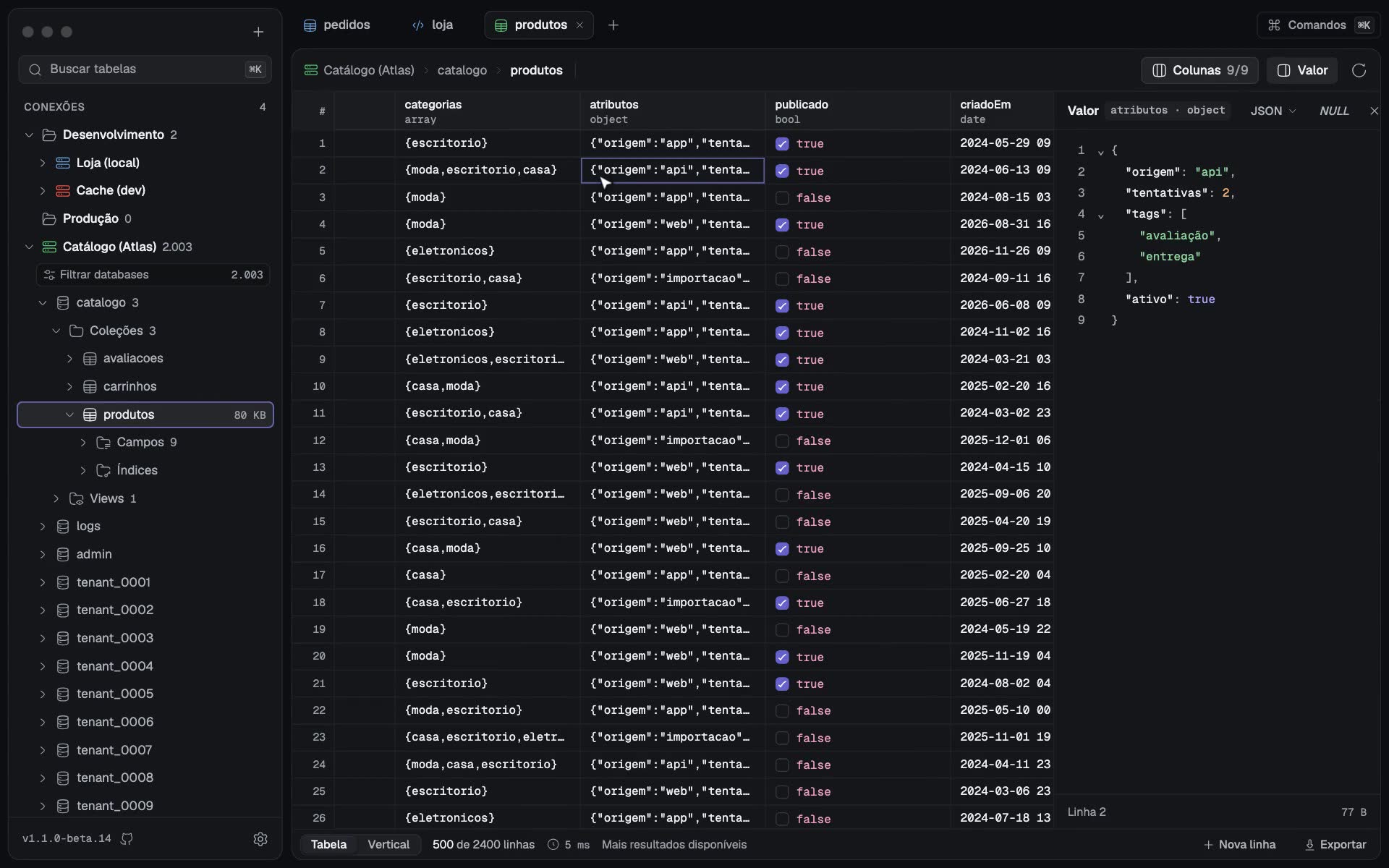Image resolution: width=1389 pixels, height=868 pixels.
Task: Expand the Views folder
Action: 56,499
